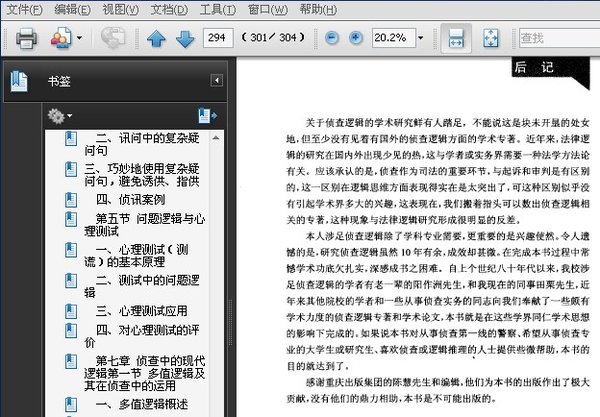Collapse the 书签 panel with arrow button
The height and width of the screenshot is (417, 600).
pyautogui.click(x=217, y=80)
